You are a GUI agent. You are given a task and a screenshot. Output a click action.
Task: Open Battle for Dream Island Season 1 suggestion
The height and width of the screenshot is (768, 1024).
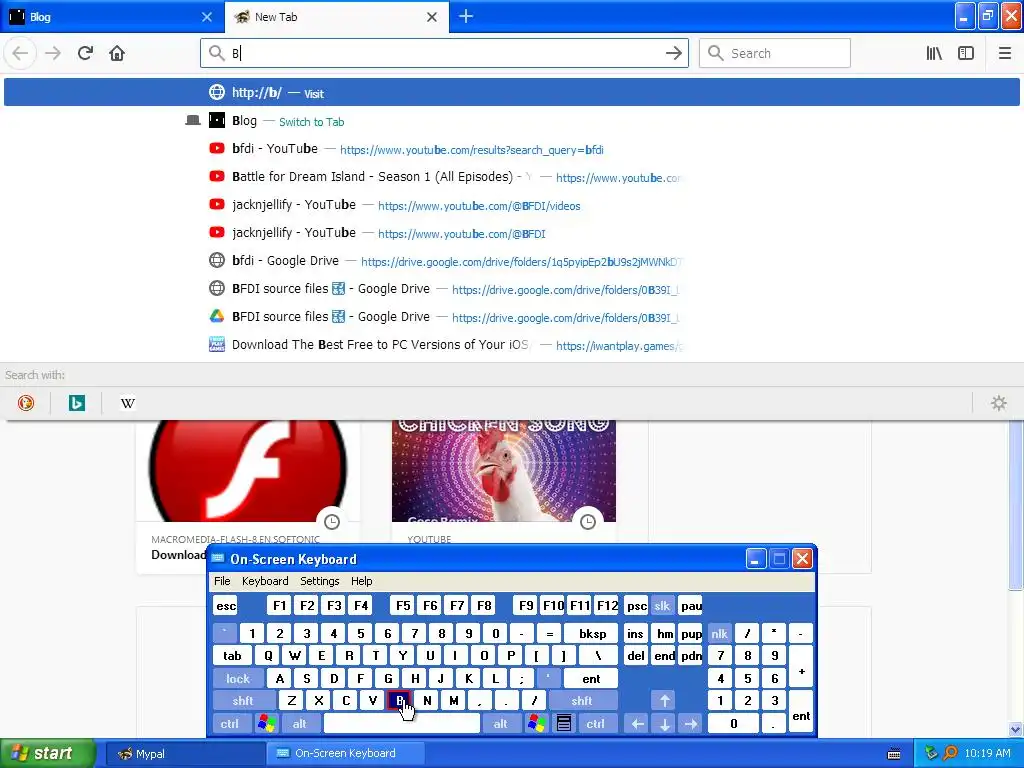coord(511,177)
